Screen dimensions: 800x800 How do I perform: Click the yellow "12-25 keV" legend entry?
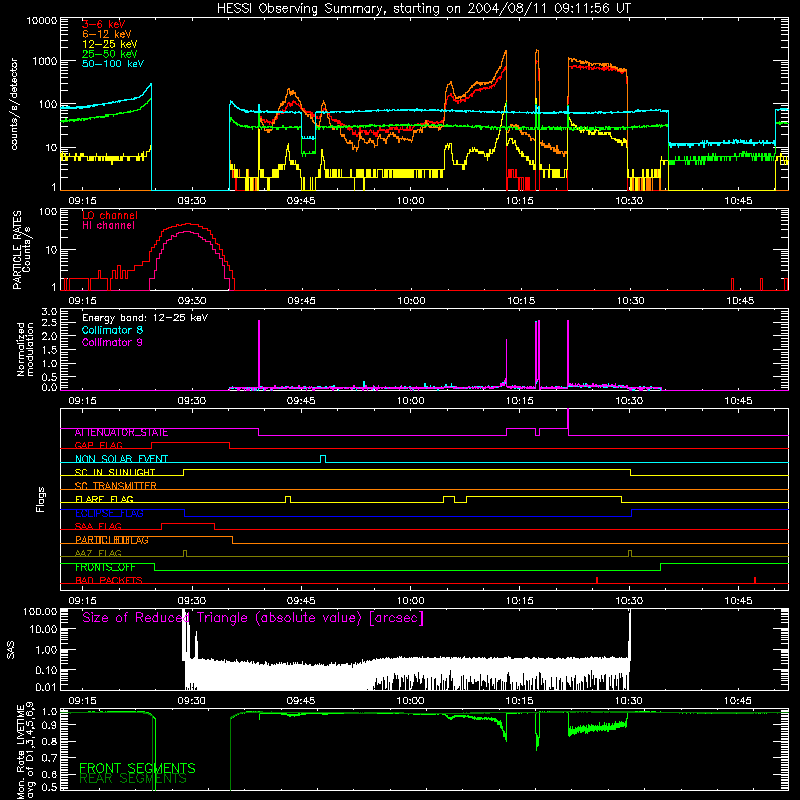click(110, 44)
